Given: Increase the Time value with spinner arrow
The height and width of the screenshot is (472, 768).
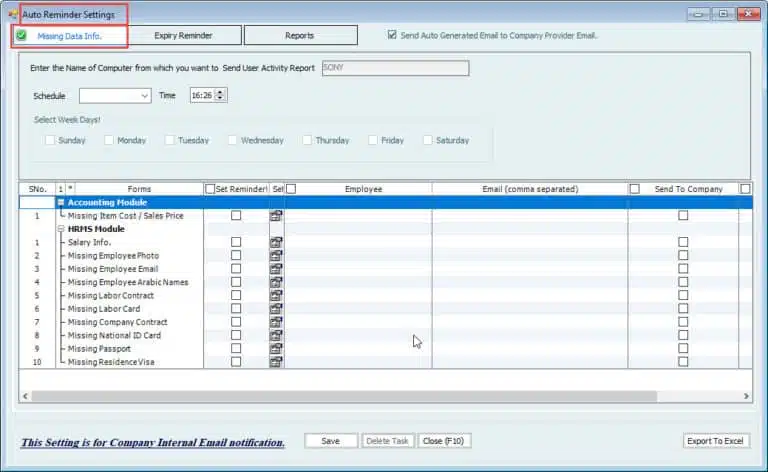Looking at the screenshot, I should [x=220, y=92].
